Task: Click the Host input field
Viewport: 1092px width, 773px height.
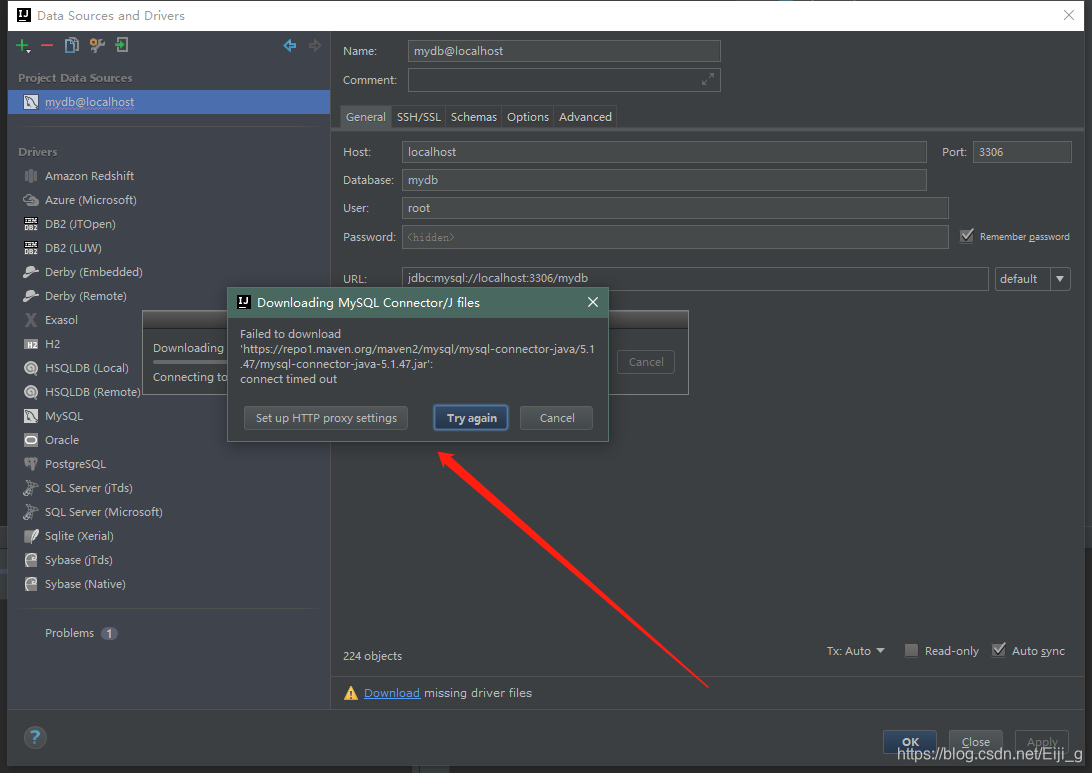Action: pyautogui.click(x=664, y=152)
